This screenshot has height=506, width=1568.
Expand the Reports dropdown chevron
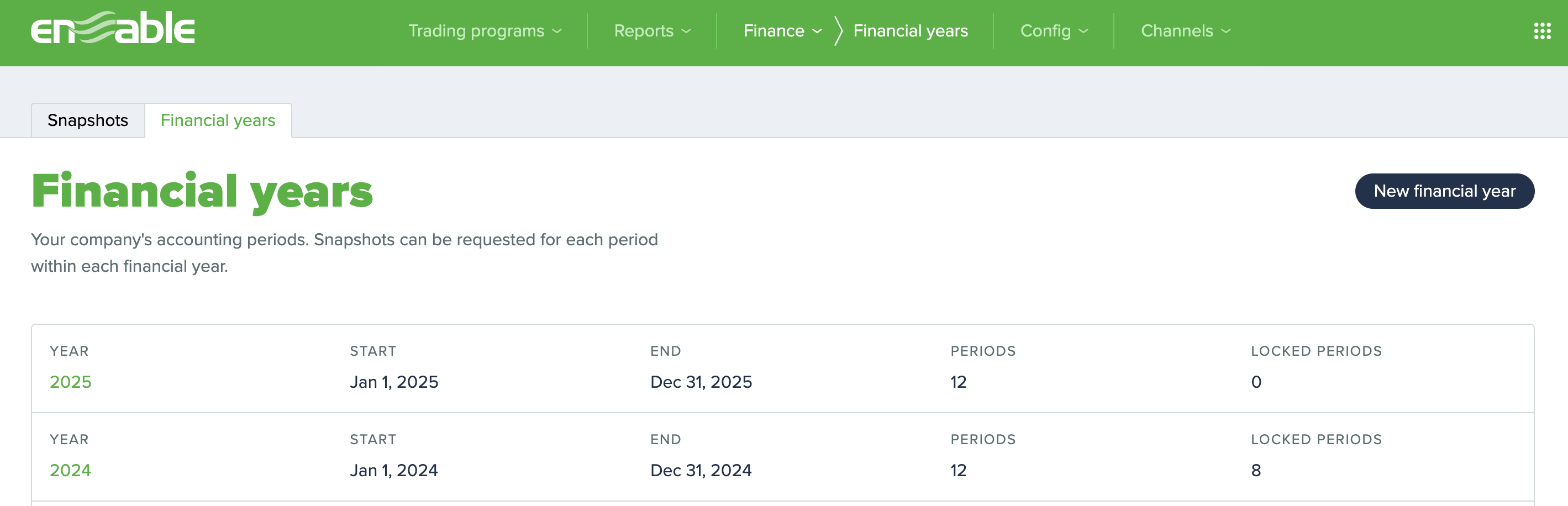coord(686,31)
